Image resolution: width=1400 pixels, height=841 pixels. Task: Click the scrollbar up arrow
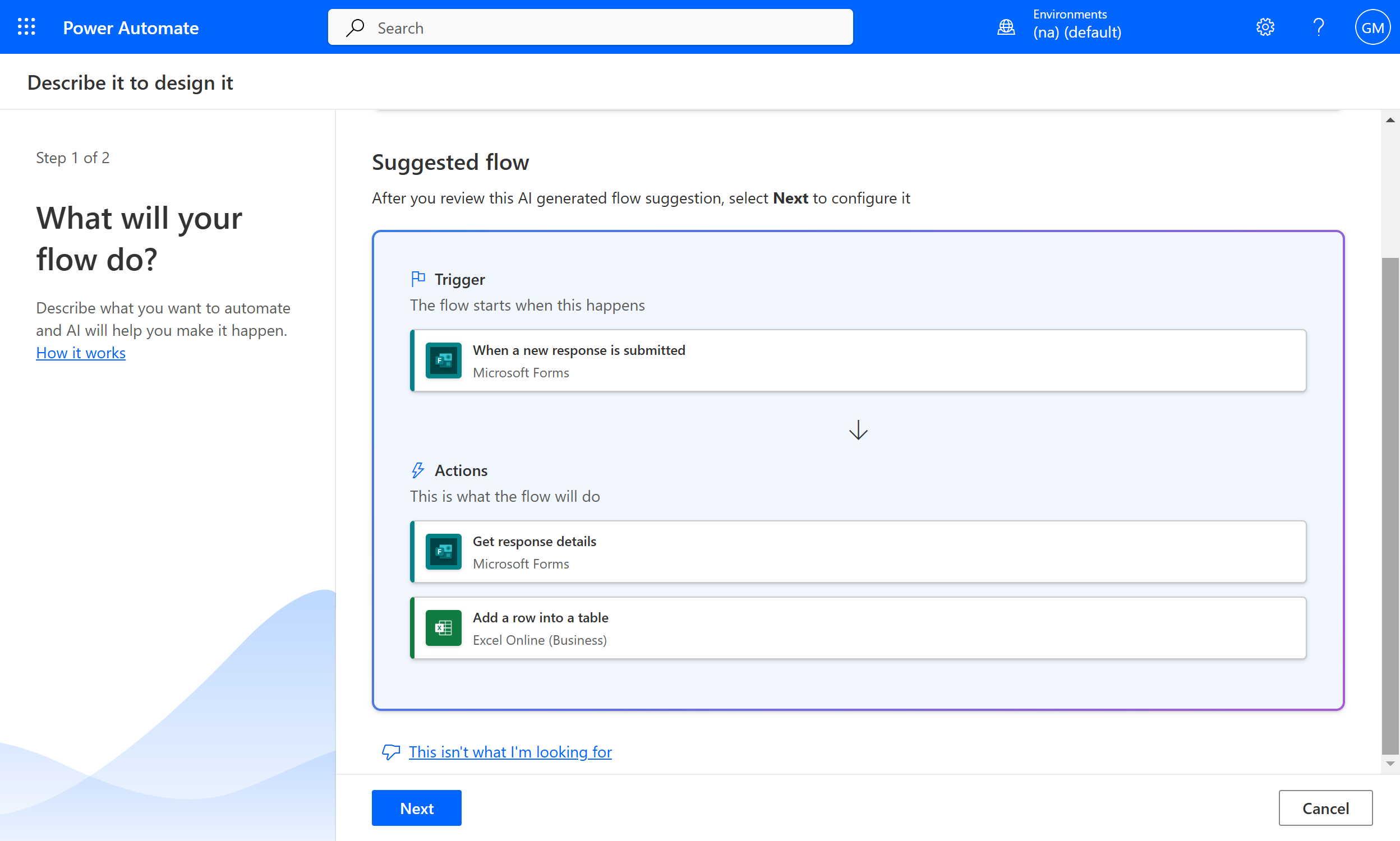[x=1390, y=120]
